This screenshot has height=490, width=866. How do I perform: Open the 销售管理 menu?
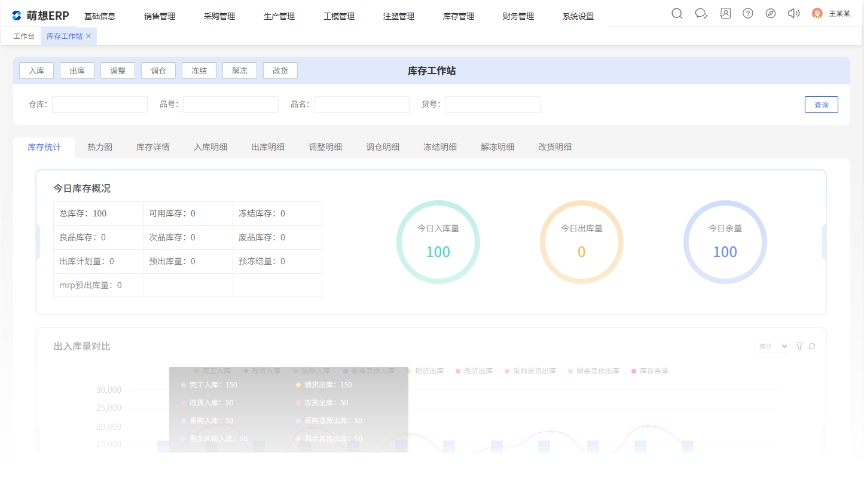(x=159, y=17)
